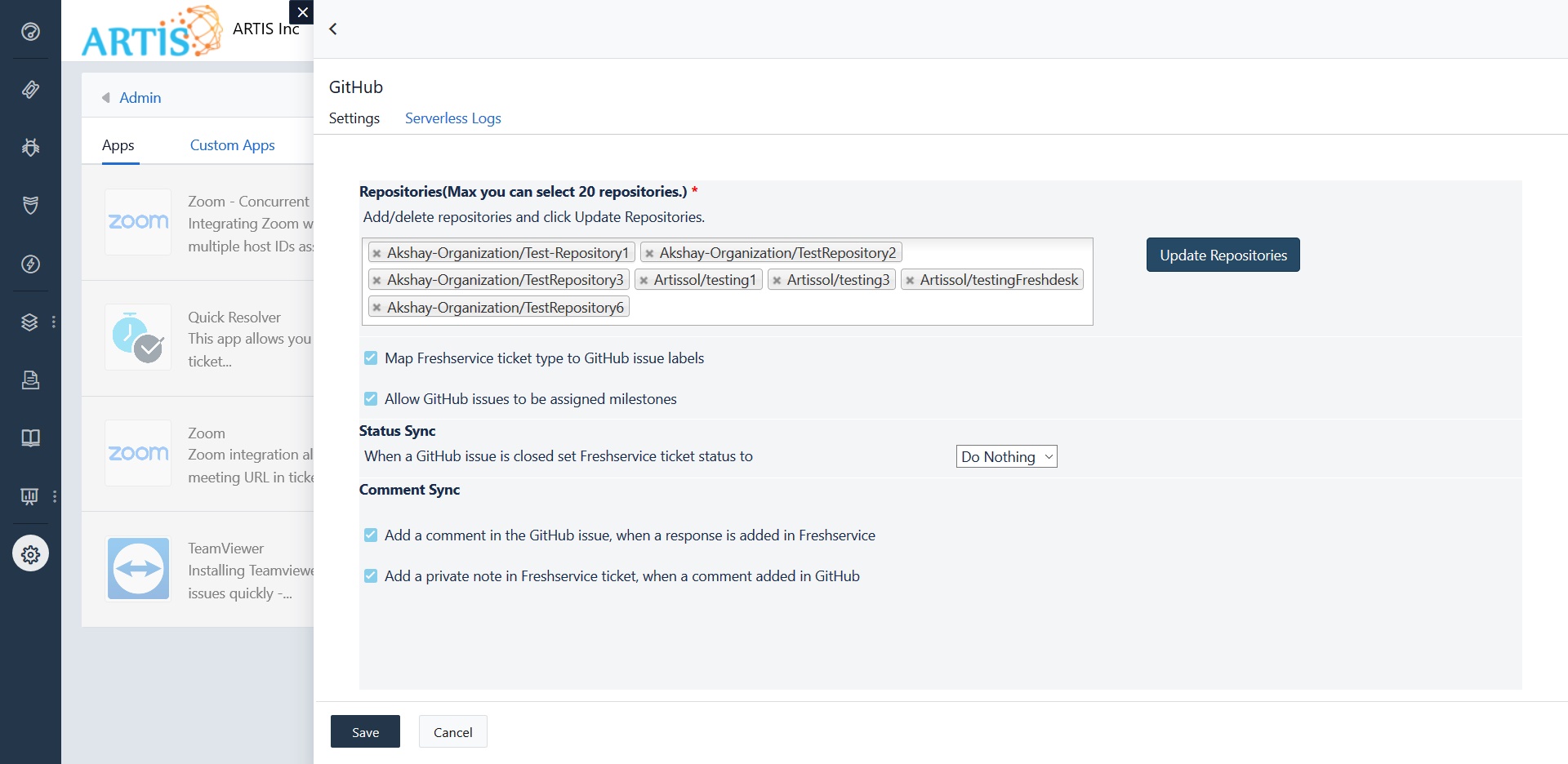
Task: Open the TeamViewer app title
Action: (x=226, y=549)
